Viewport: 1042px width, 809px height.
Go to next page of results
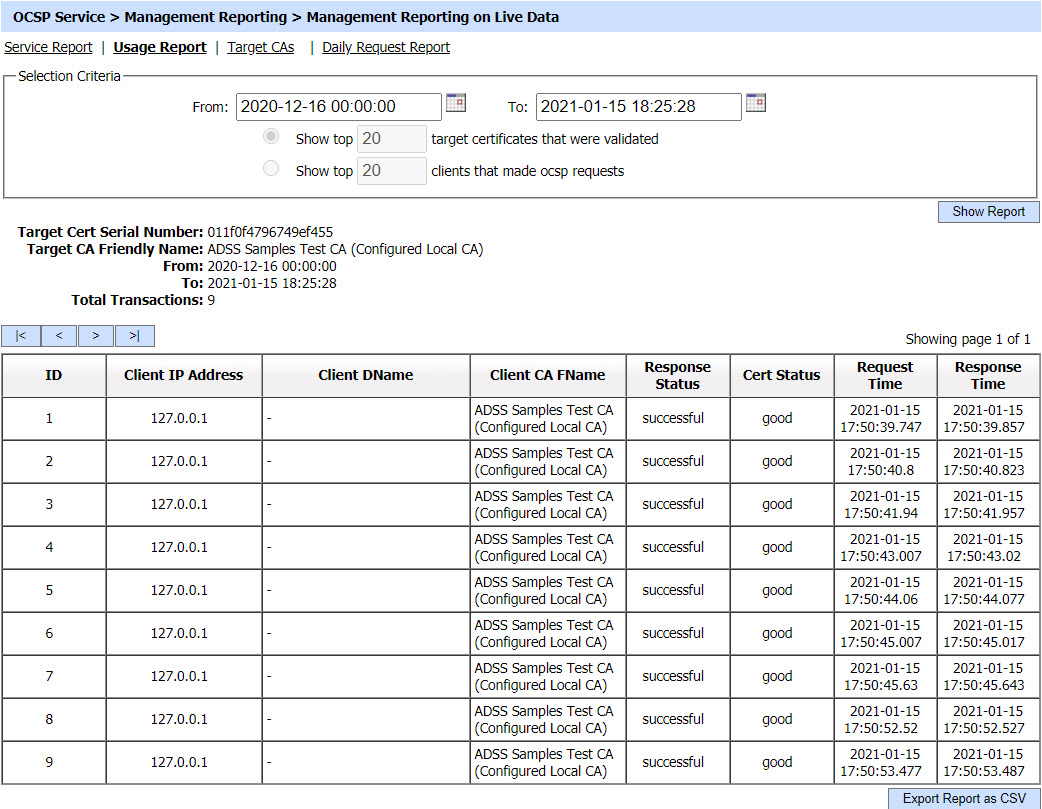coord(96,336)
